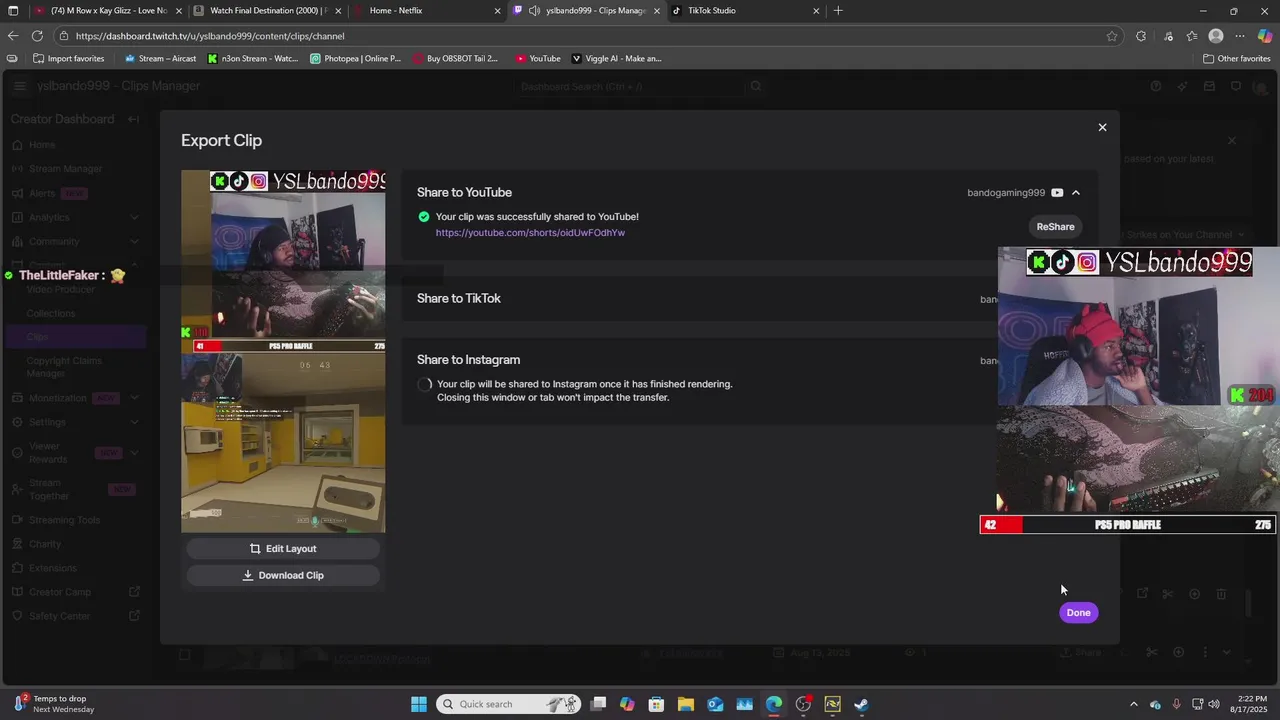The height and width of the screenshot is (720, 1280).
Task: Switch to Watch Final Destination (2000) tab
Action: click(267, 11)
